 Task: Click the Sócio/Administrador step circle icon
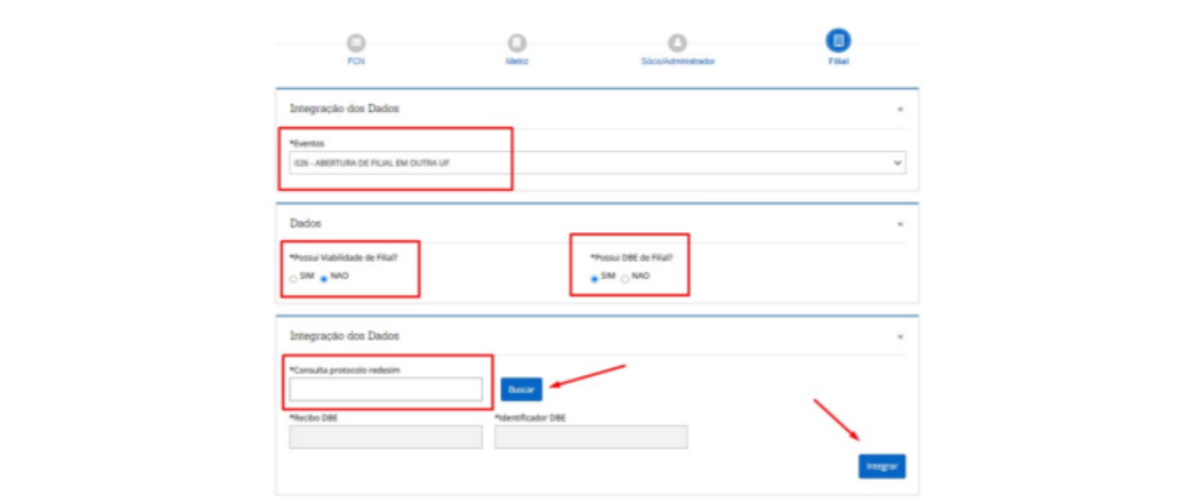point(677,43)
